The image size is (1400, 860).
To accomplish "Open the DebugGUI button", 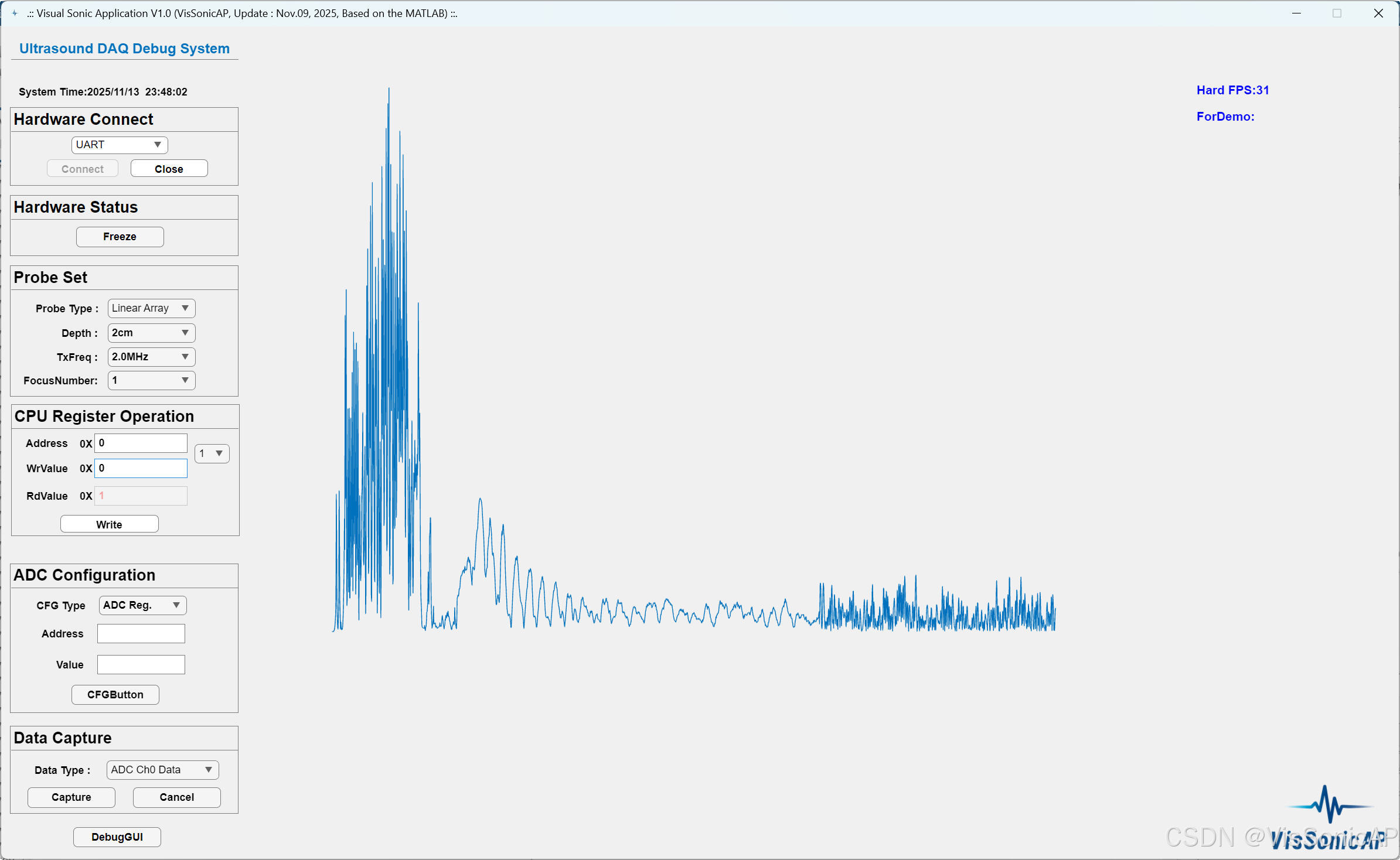I will point(117,837).
